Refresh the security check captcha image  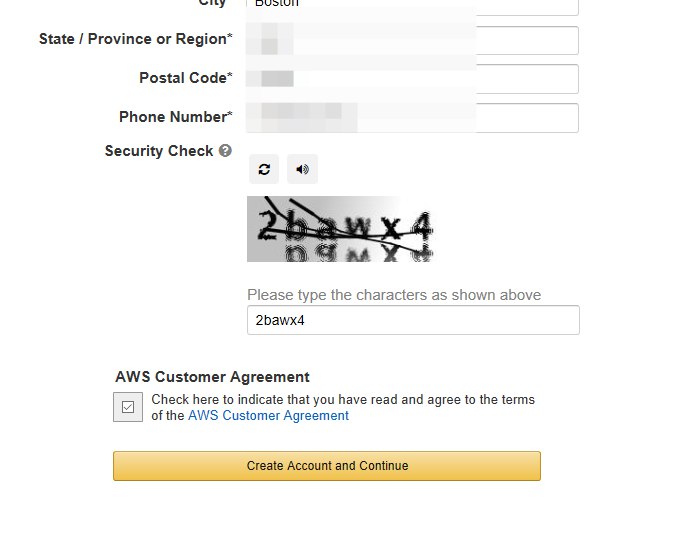[264, 170]
